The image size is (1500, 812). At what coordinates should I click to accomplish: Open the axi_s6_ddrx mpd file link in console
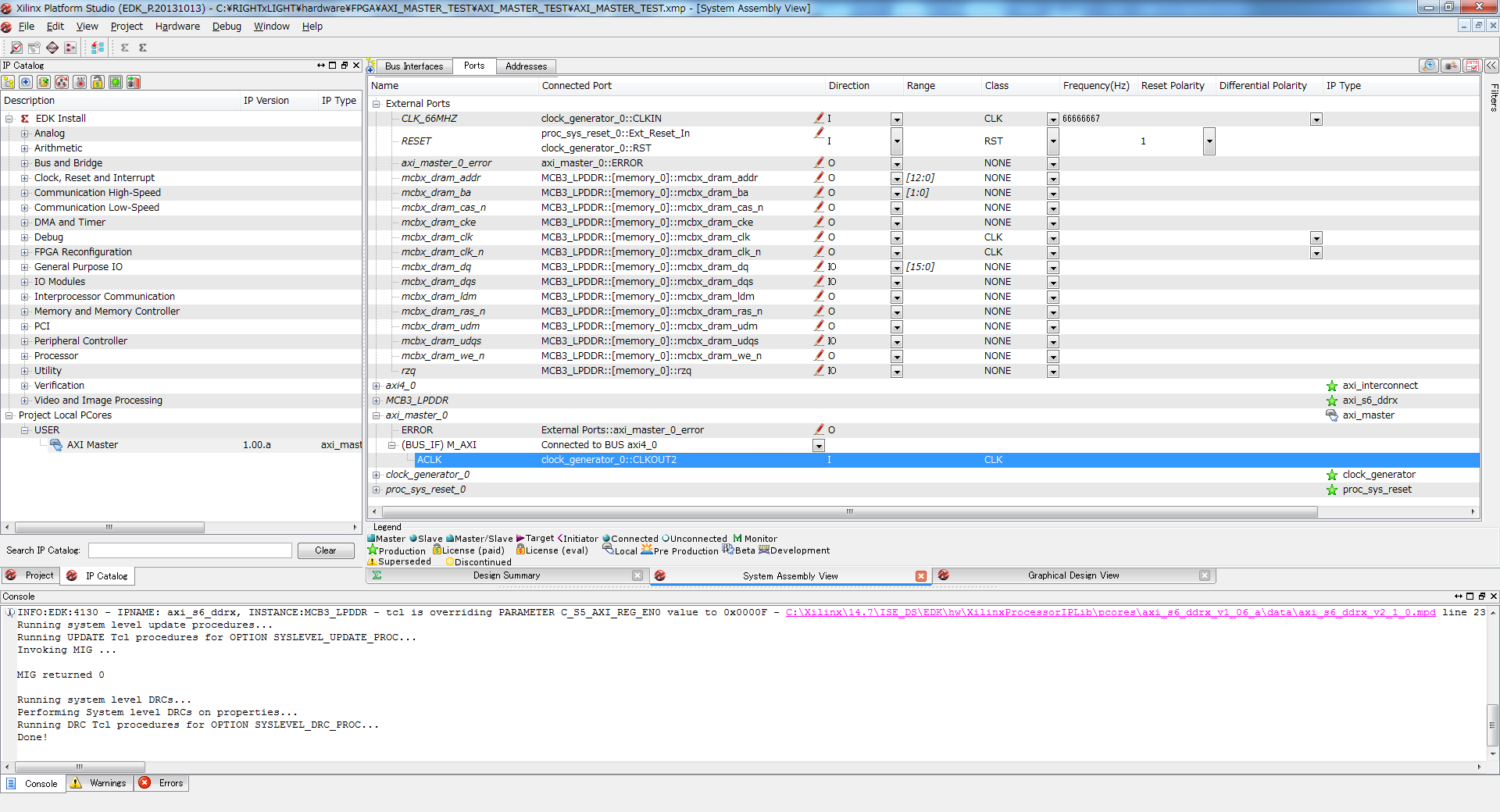[1110, 612]
